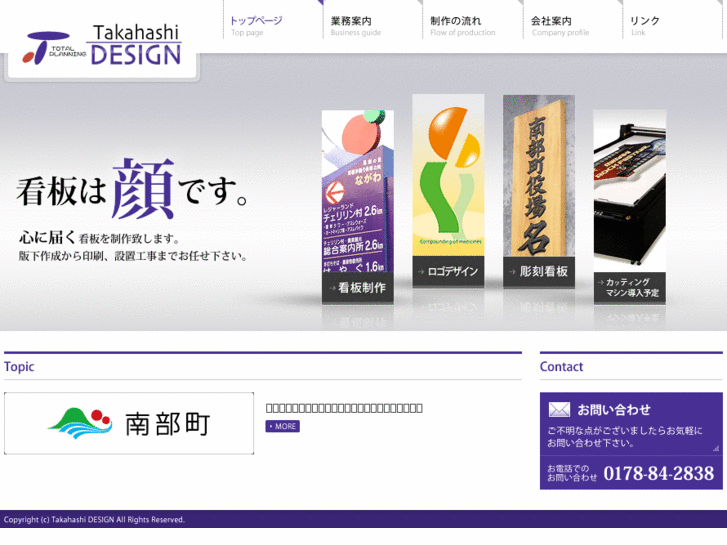Click the envelope mail icon

[x=559, y=410]
